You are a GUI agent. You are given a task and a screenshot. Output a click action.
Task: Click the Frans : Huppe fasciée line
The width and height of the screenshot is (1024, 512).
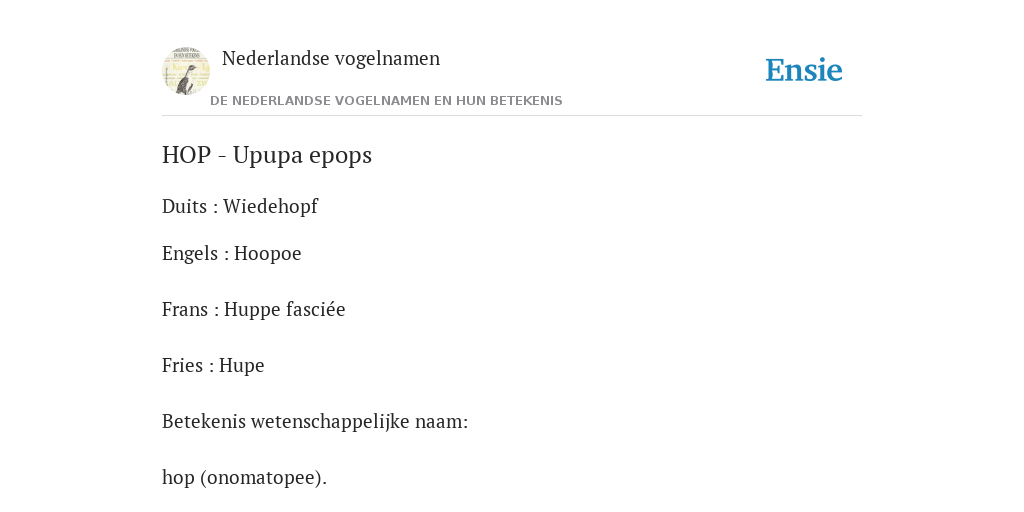(253, 309)
